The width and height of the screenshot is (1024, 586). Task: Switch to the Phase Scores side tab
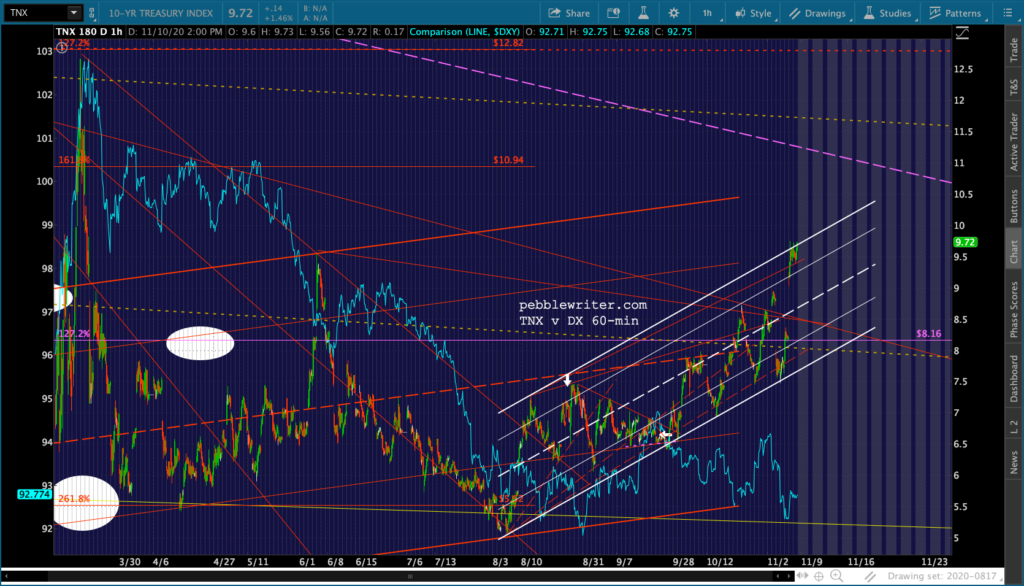(x=1014, y=309)
